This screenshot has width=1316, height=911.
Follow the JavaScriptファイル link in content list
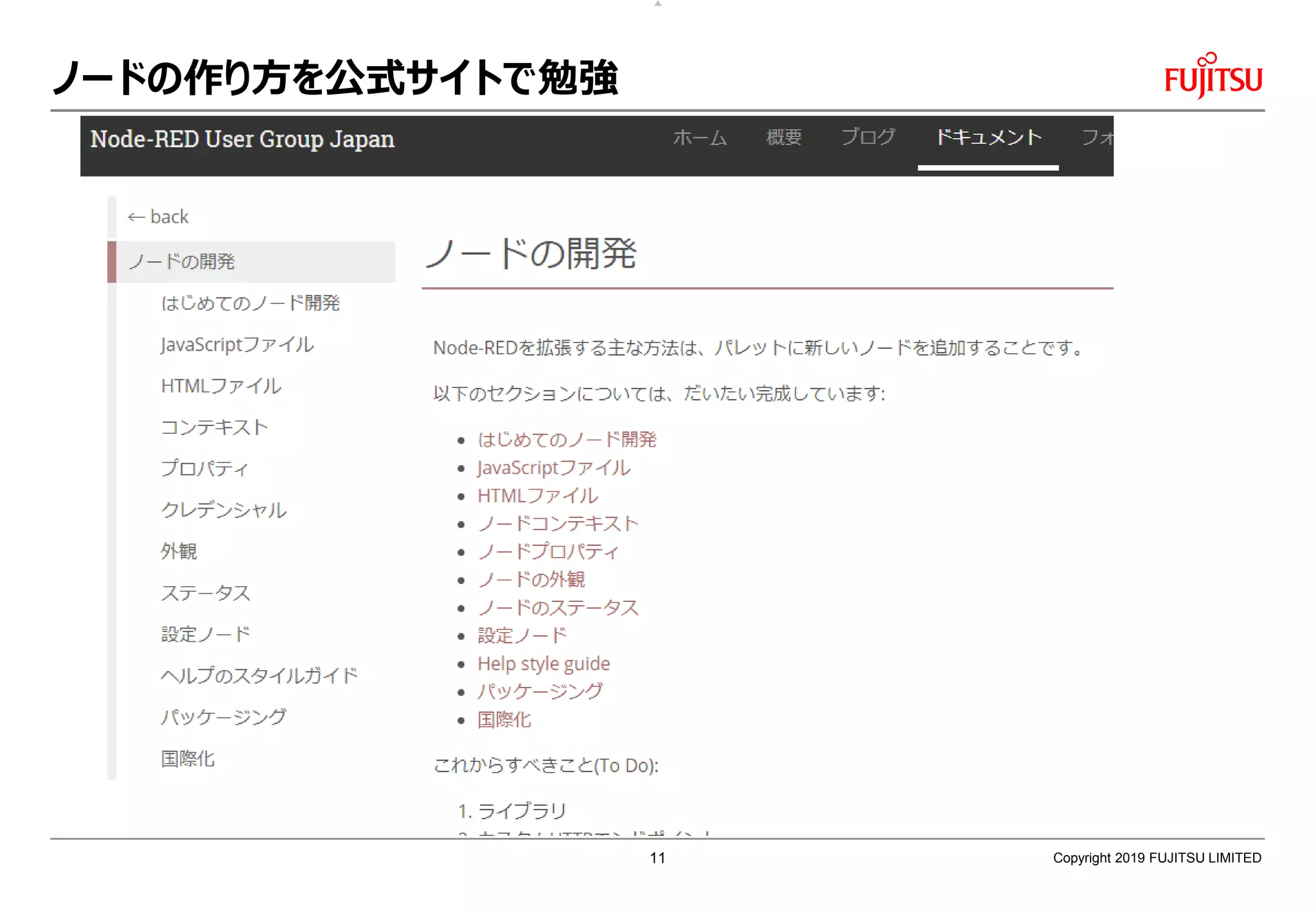(x=554, y=468)
